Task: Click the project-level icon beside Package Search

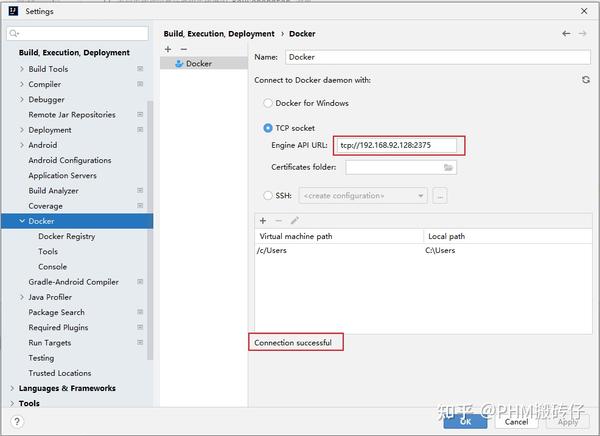Action: click(x=140, y=312)
